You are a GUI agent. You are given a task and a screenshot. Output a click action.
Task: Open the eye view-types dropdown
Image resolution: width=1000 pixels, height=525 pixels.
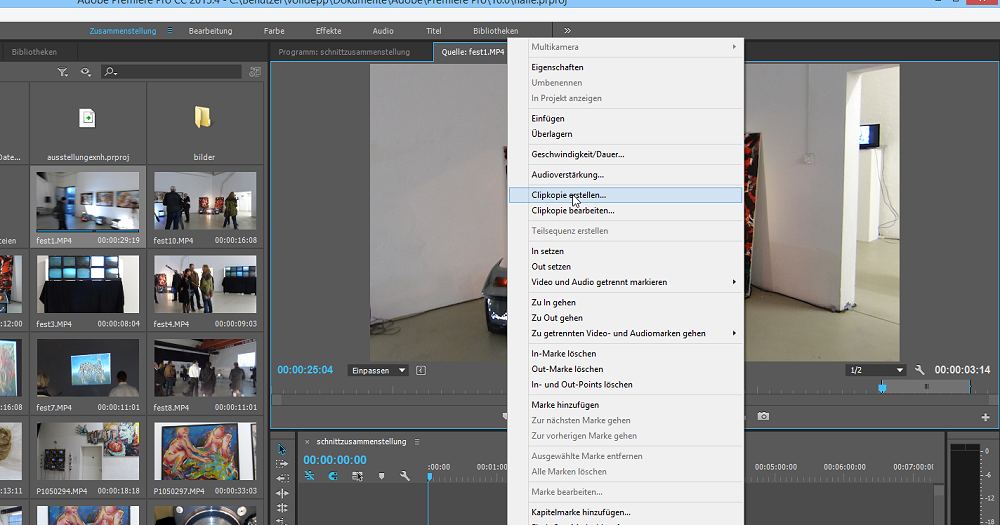click(x=85, y=72)
